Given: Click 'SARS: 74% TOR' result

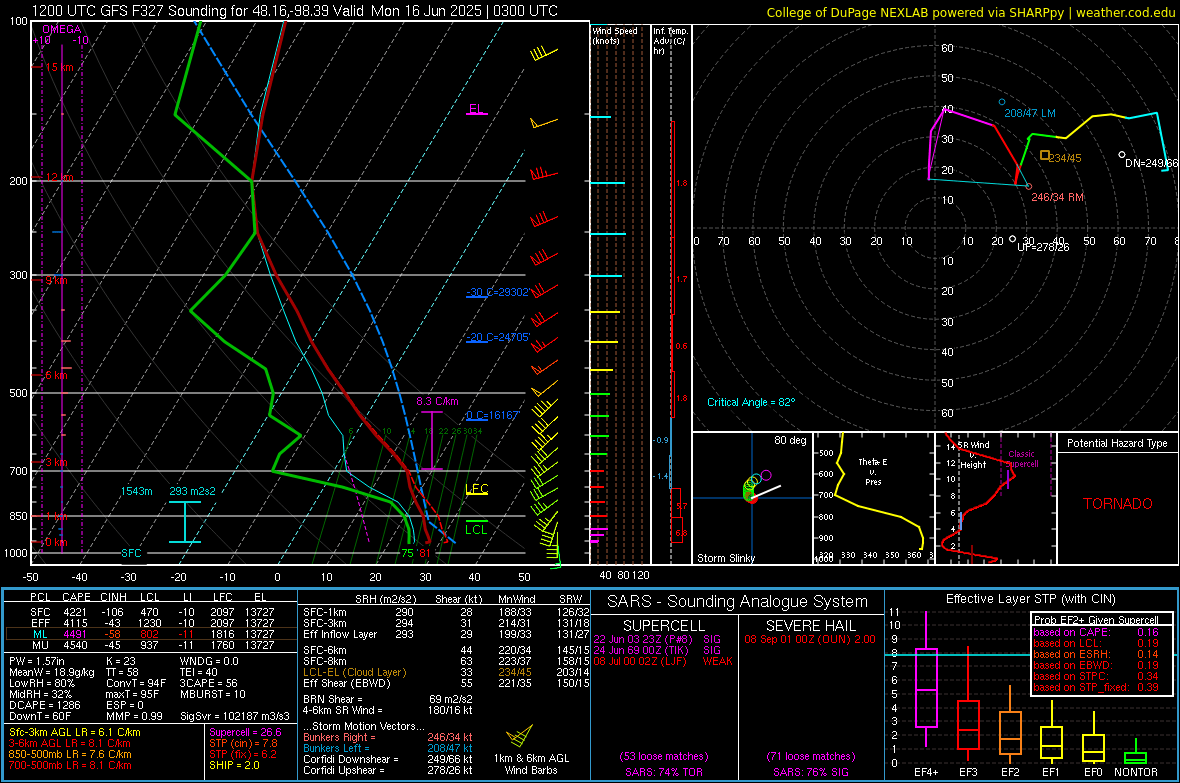Looking at the screenshot, I should click(664, 772).
